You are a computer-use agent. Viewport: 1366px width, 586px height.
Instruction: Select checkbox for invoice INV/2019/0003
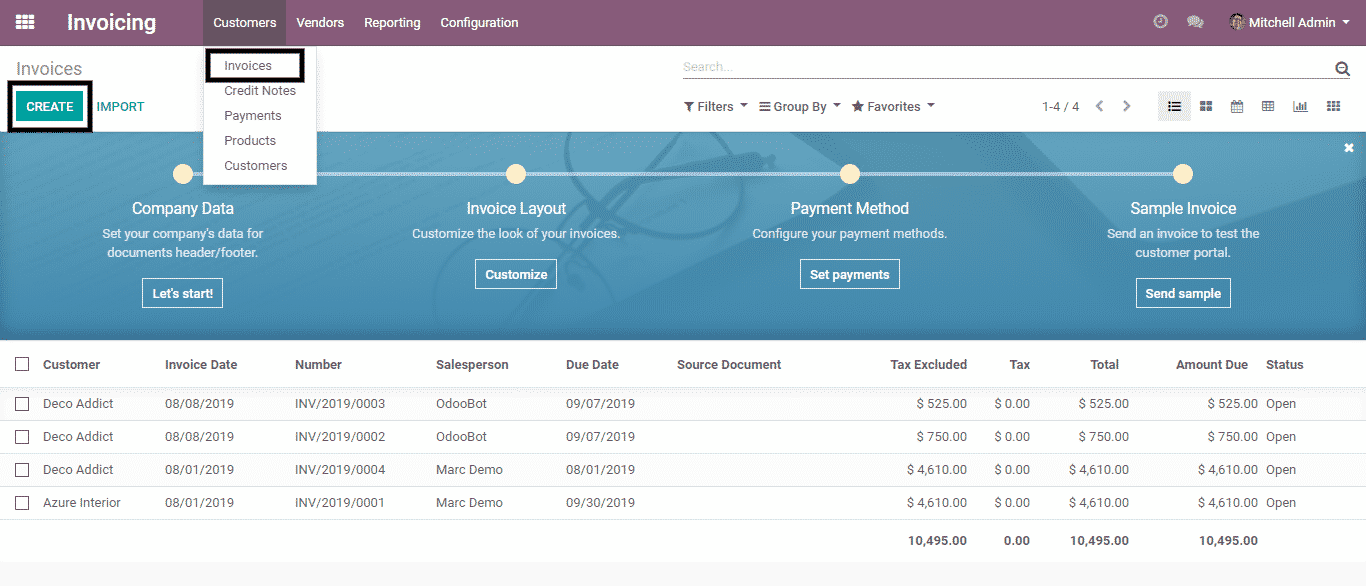coord(22,404)
